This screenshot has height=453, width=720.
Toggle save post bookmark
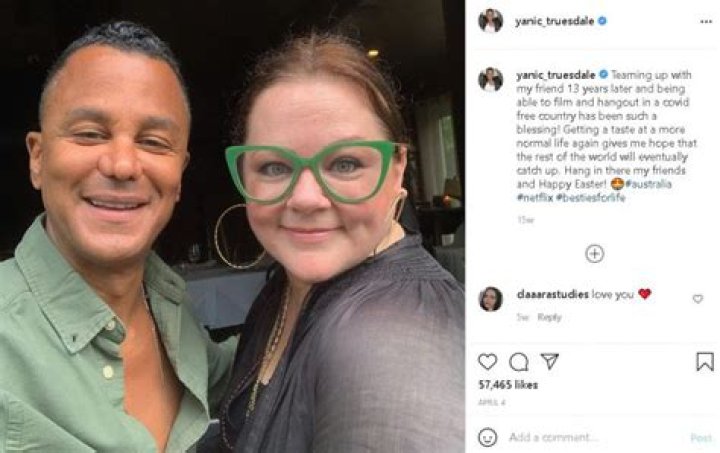(x=704, y=362)
